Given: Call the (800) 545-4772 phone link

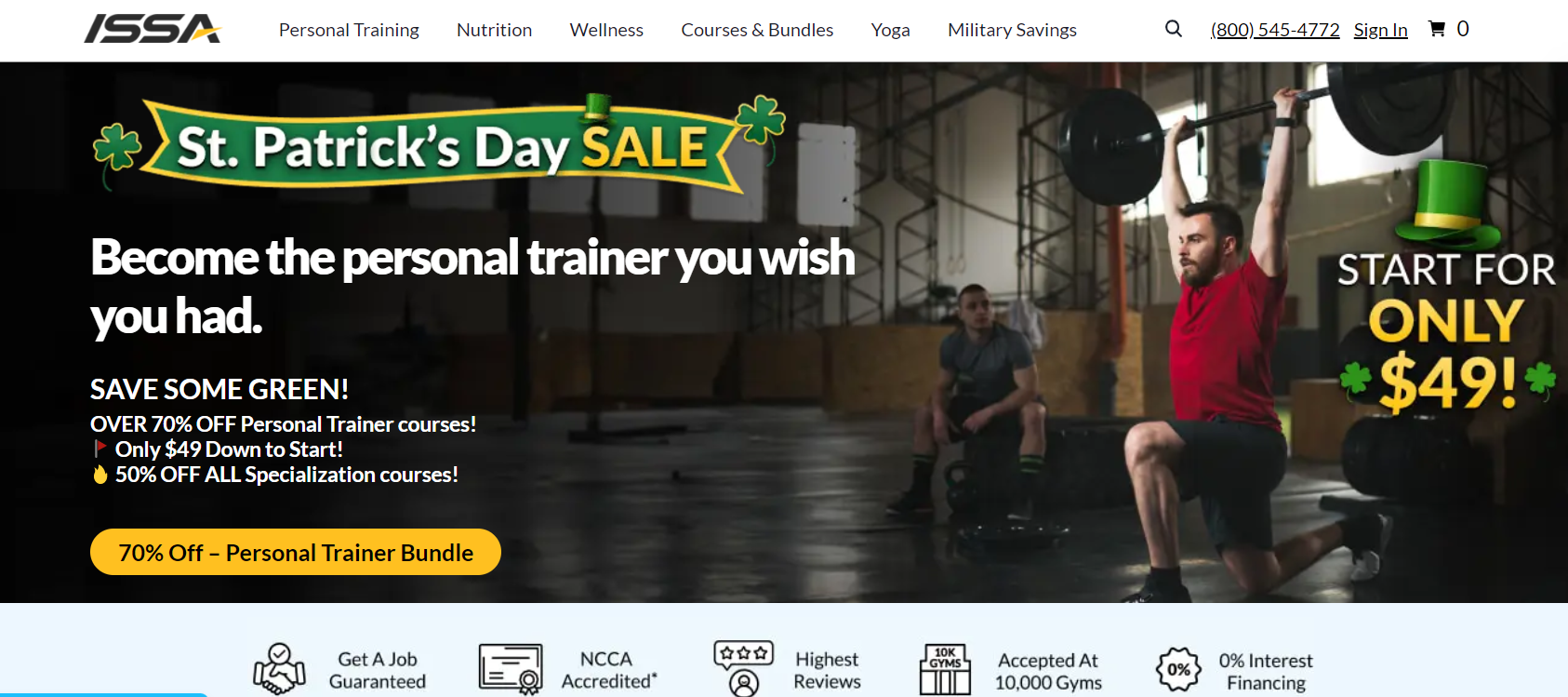Looking at the screenshot, I should click(1275, 30).
